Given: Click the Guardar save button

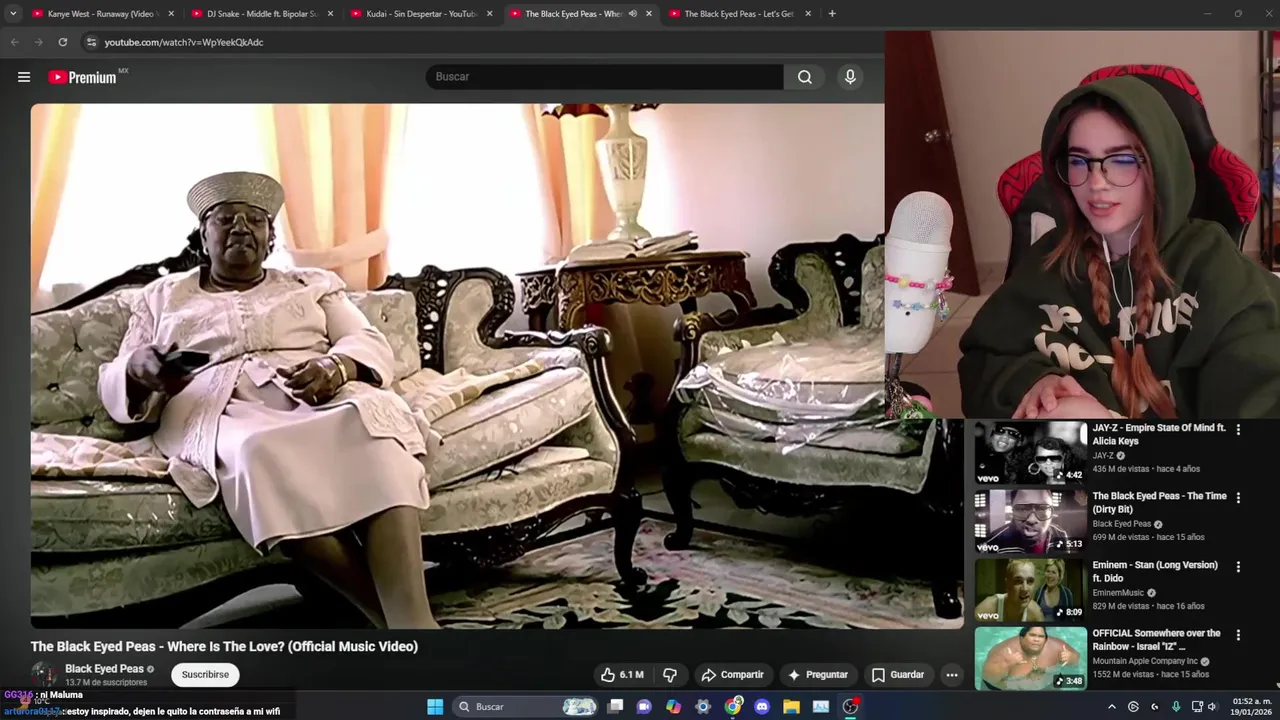Looking at the screenshot, I should pyautogui.click(x=898, y=675).
